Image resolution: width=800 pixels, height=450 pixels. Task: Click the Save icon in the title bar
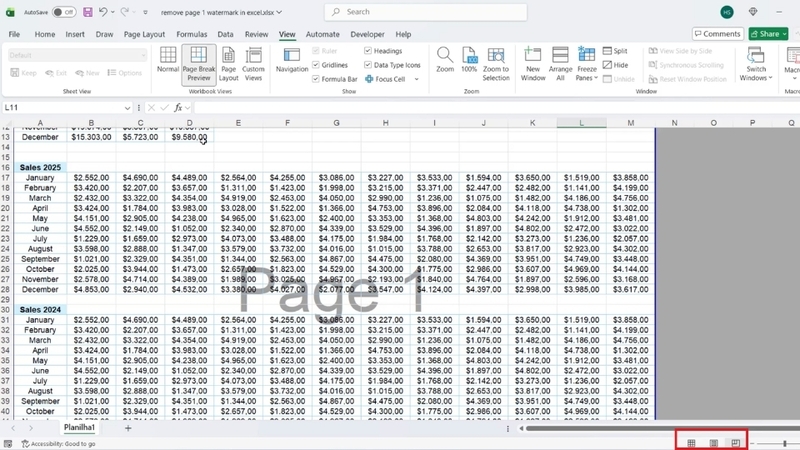click(x=88, y=12)
